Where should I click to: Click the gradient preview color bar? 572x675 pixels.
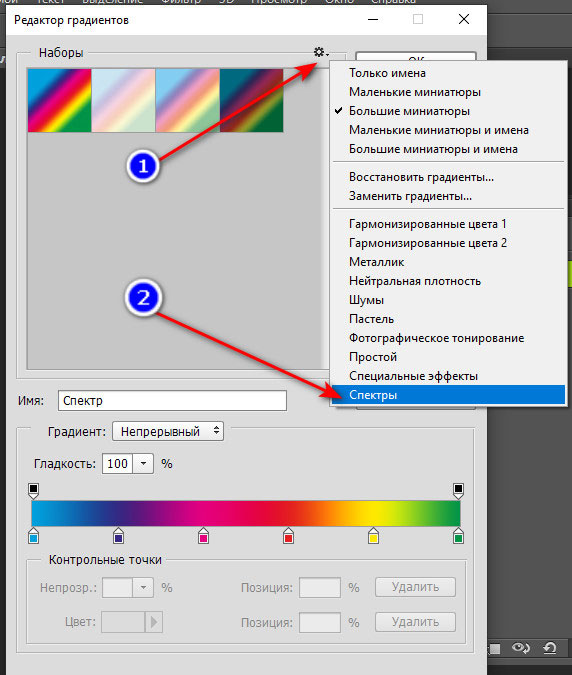tap(246, 513)
